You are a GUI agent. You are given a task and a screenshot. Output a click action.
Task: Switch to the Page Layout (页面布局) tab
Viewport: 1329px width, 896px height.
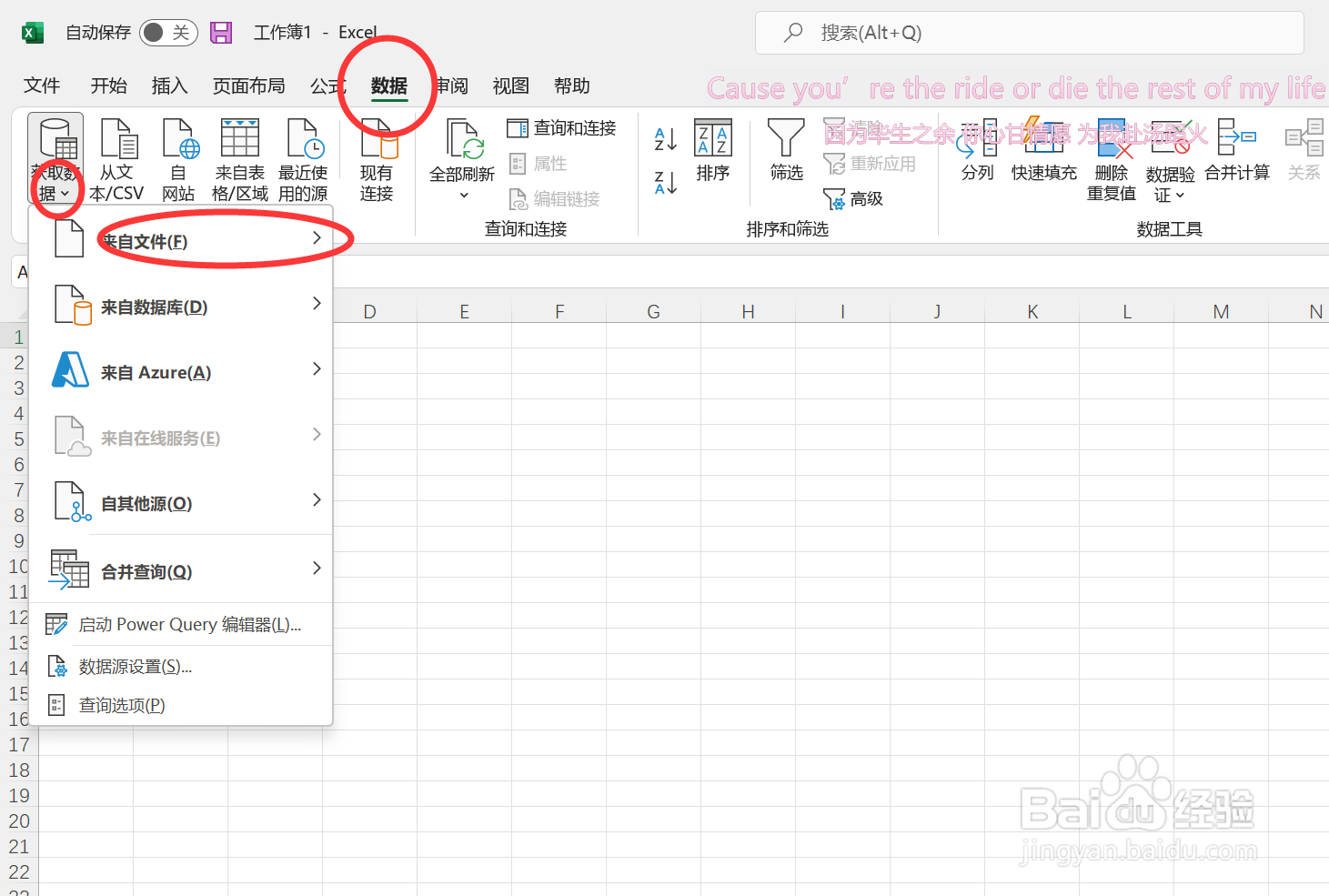(x=248, y=86)
